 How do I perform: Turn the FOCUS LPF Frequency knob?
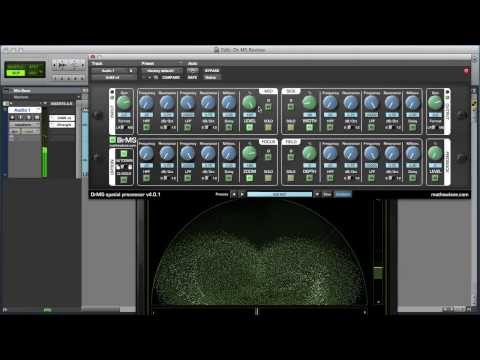[x=188, y=153]
